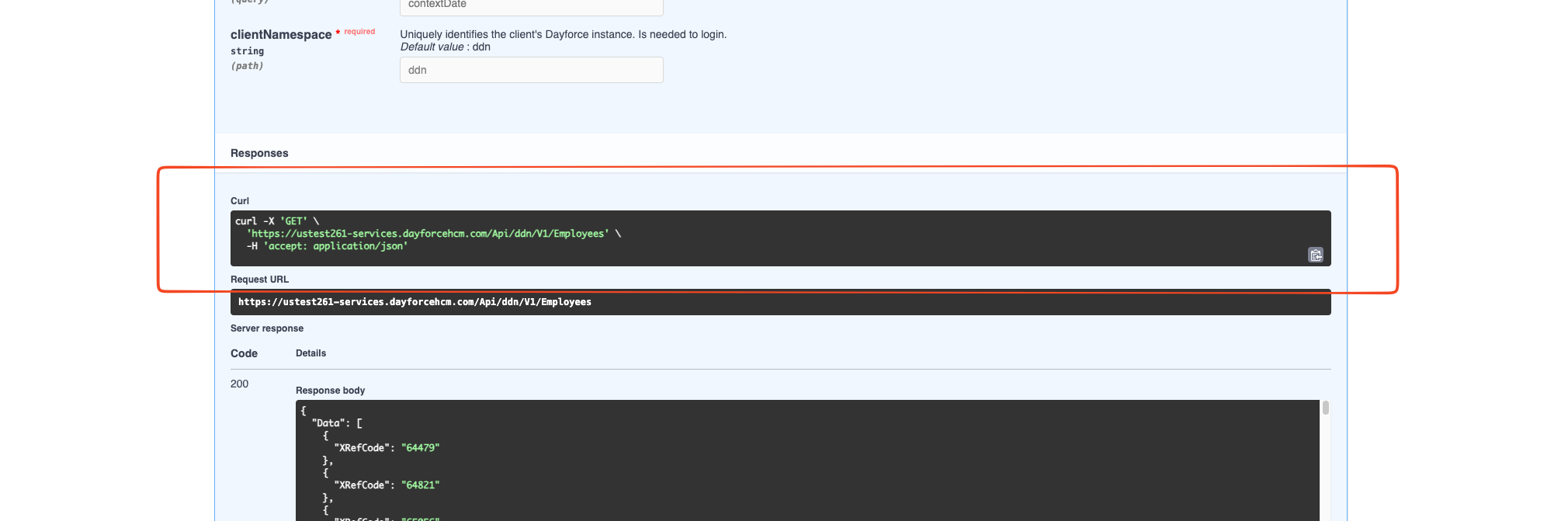Click the -H 'accept: application/json' line

pos(327,246)
